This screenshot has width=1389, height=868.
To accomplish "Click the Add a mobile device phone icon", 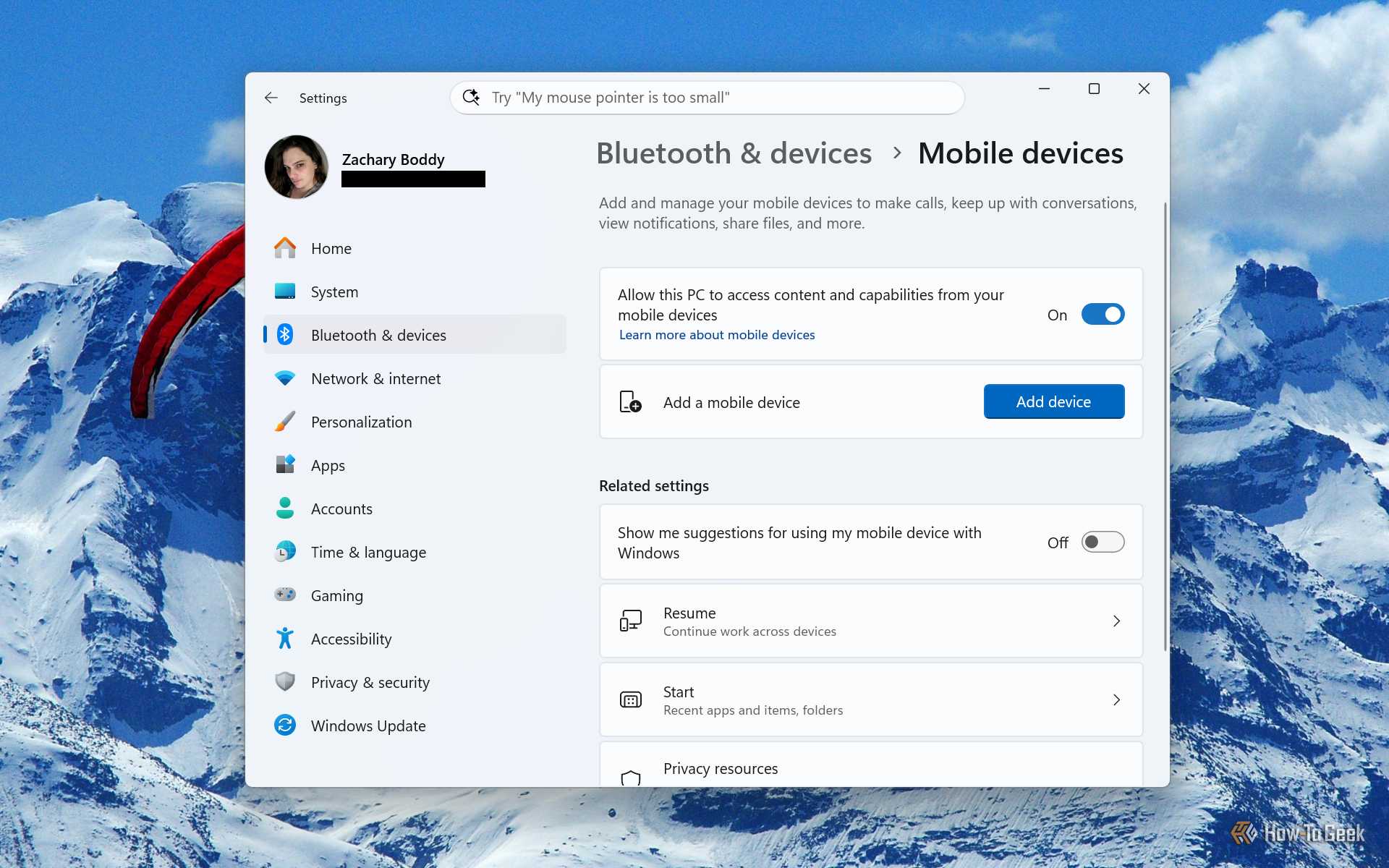I will (x=630, y=402).
